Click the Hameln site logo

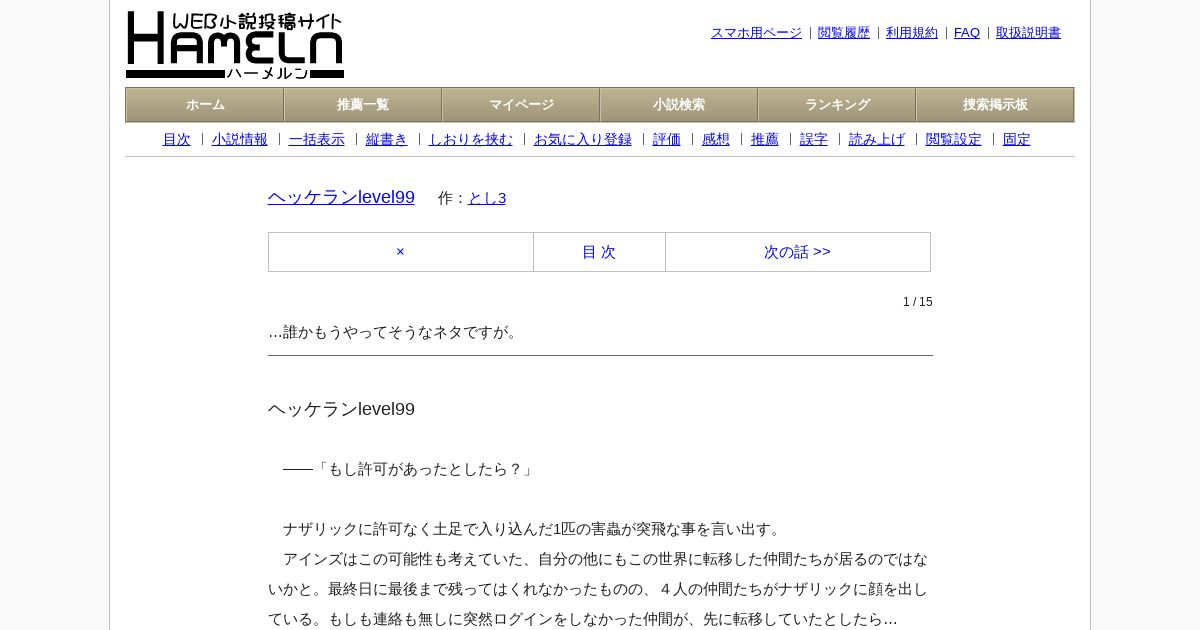coord(235,45)
